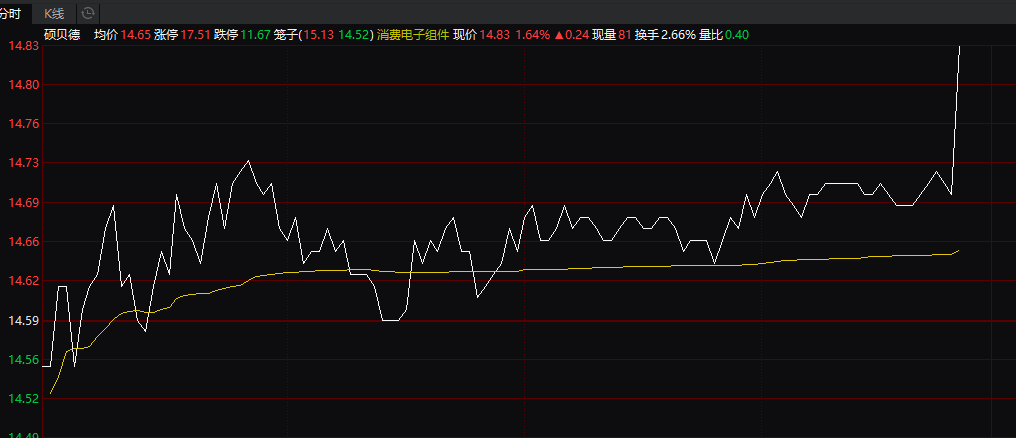Open the 消费电子组件 sector link
The image size is (1016, 438).
[x=413, y=35]
